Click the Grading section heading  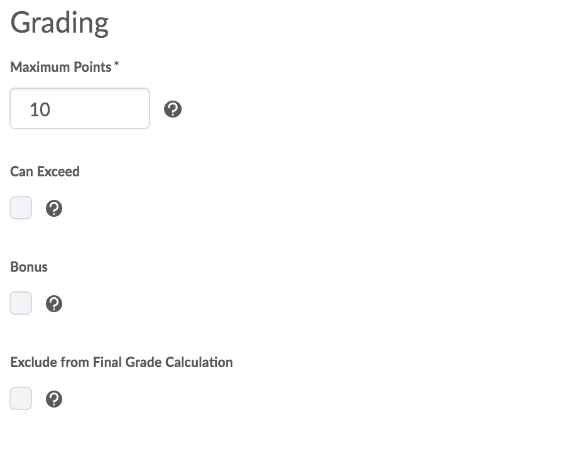(59, 23)
